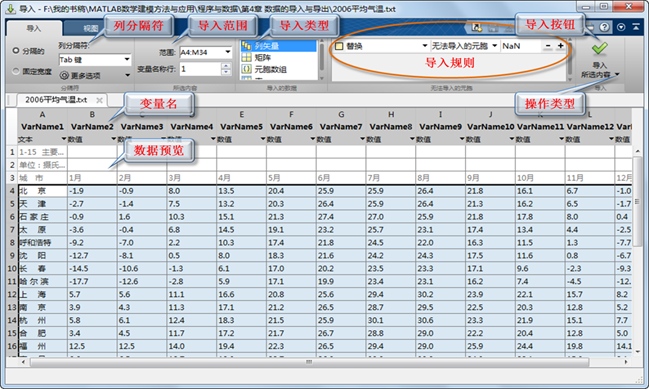Open the 范围 A4:M34 range dropdown arrow
Image resolution: width=649 pixels, height=389 pixels.
point(228,52)
